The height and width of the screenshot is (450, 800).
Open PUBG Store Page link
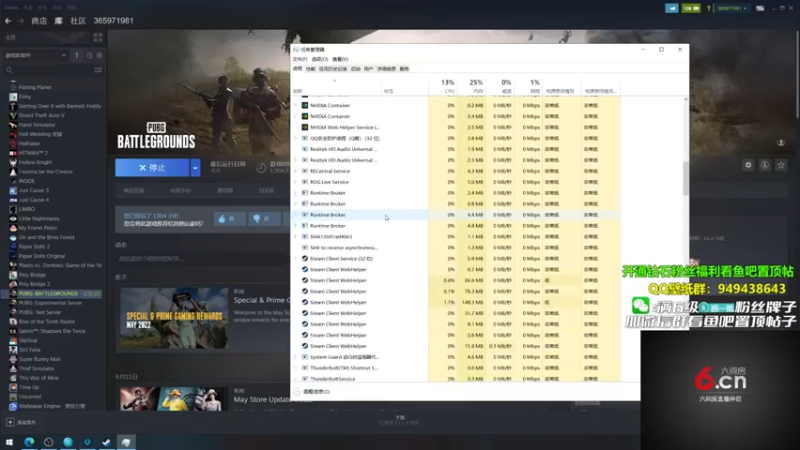(x=134, y=190)
